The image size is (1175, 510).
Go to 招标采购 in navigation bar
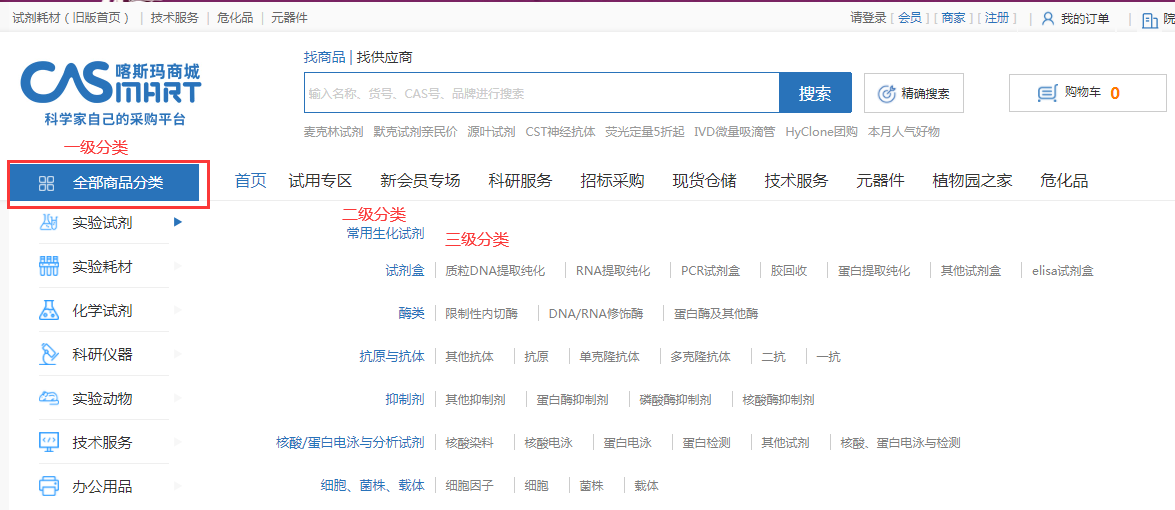(x=612, y=181)
